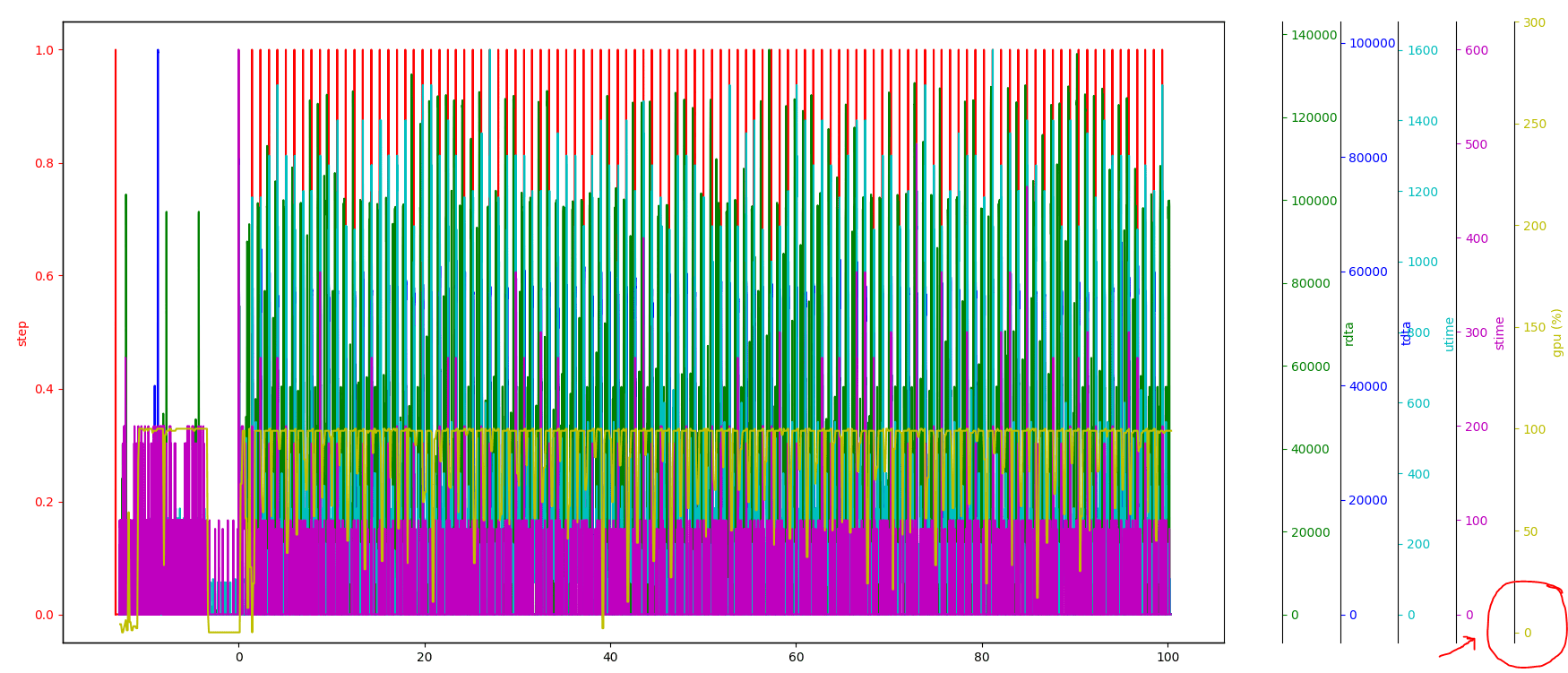Click the blue "tdta" axis label
1568x673 pixels.
pos(1406,332)
